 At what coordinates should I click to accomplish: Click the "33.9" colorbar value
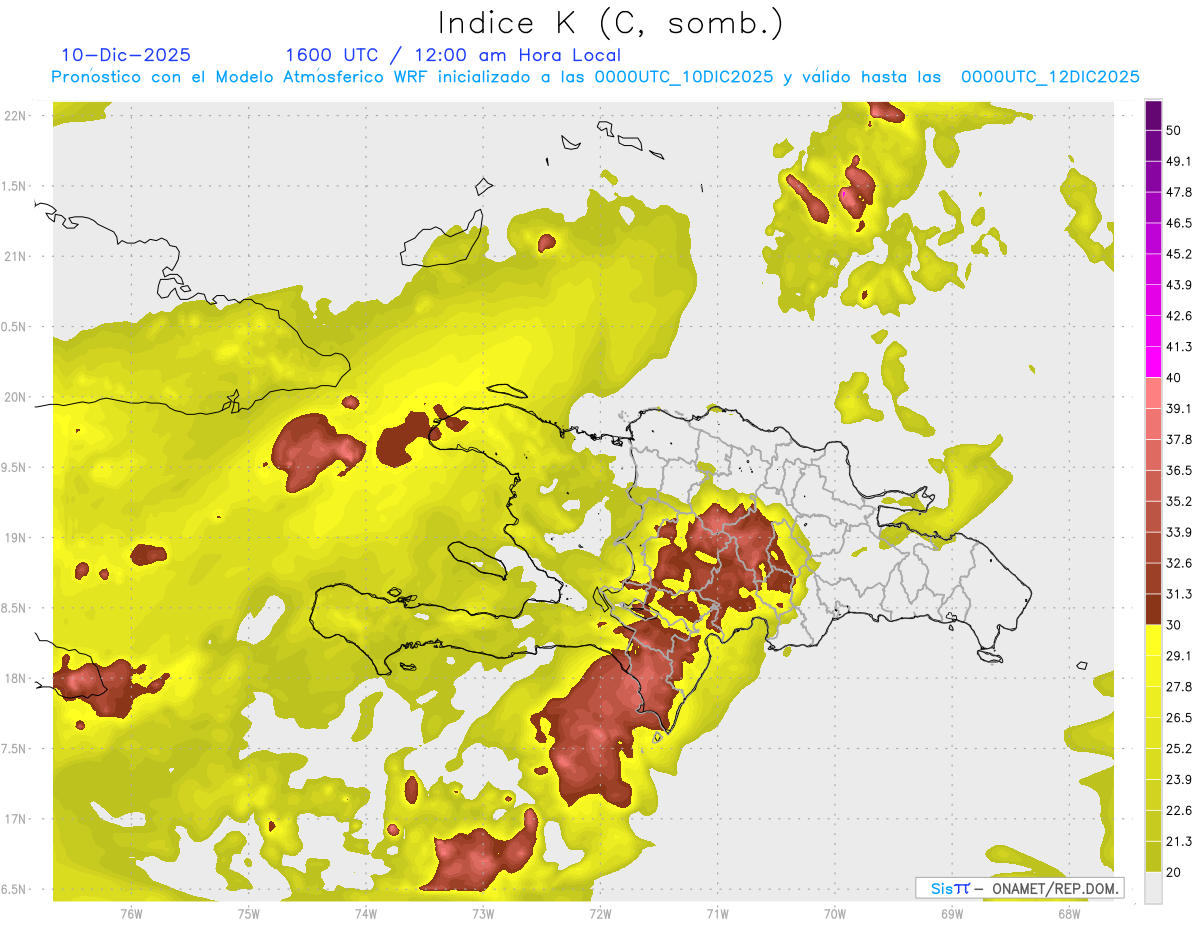(x=1179, y=532)
